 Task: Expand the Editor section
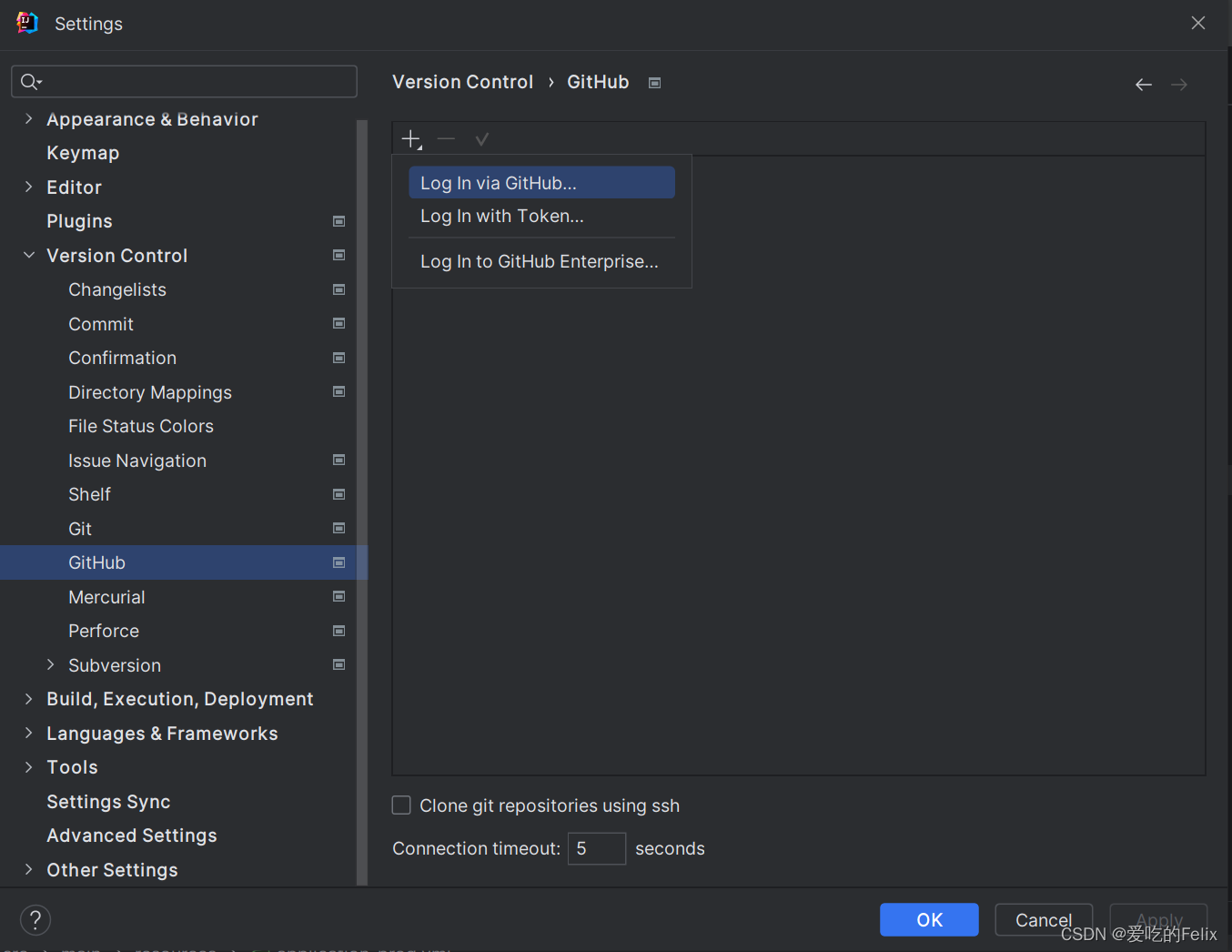point(28,187)
